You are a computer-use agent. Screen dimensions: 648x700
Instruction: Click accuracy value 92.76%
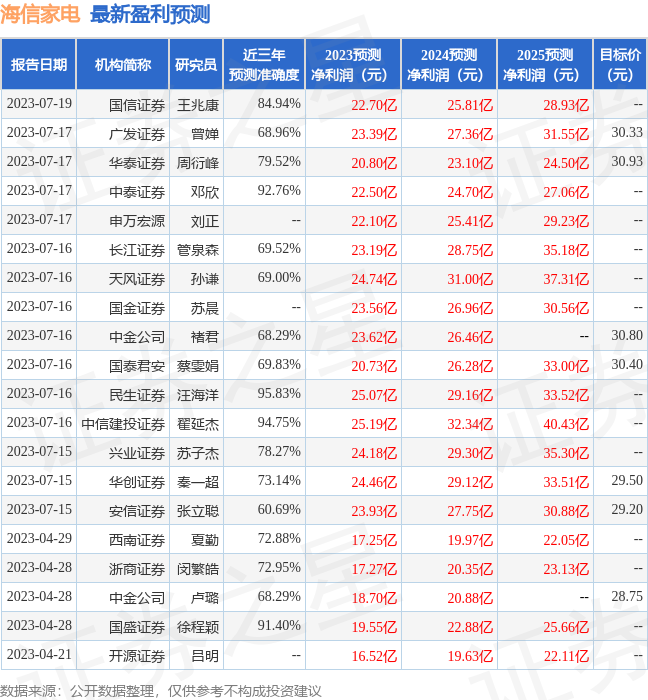tap(279, 191)
